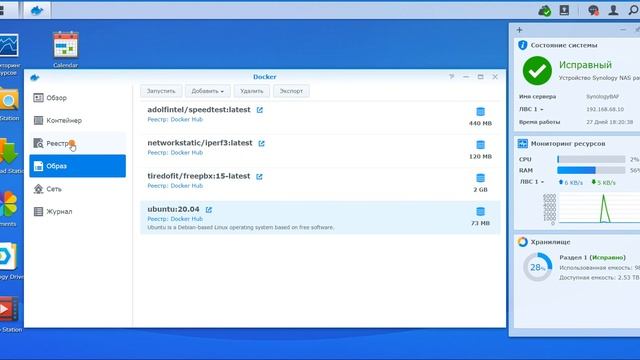640x360 pixels.
Task: Click the database icon for the 120 MB image
Action: 480,144
